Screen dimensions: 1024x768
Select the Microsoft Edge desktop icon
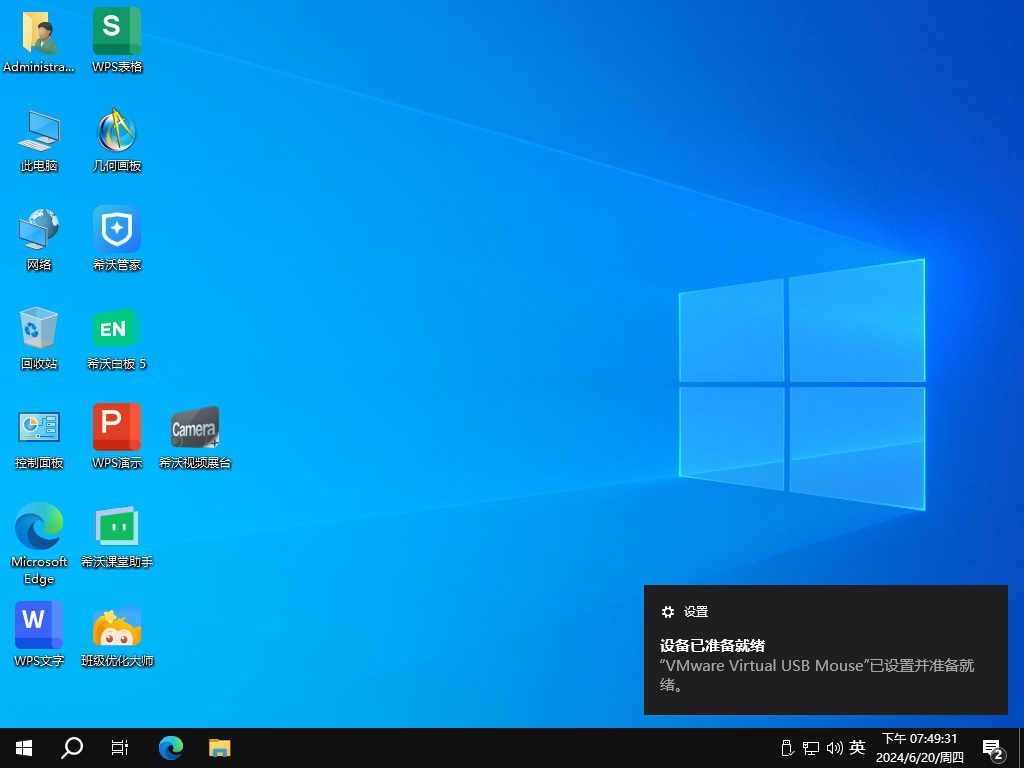click(39, 543)
